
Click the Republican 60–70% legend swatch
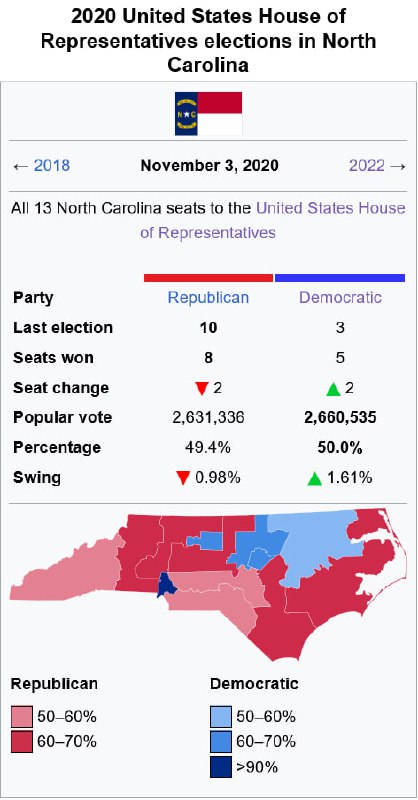pyautogui.click(x=22, y=742)
